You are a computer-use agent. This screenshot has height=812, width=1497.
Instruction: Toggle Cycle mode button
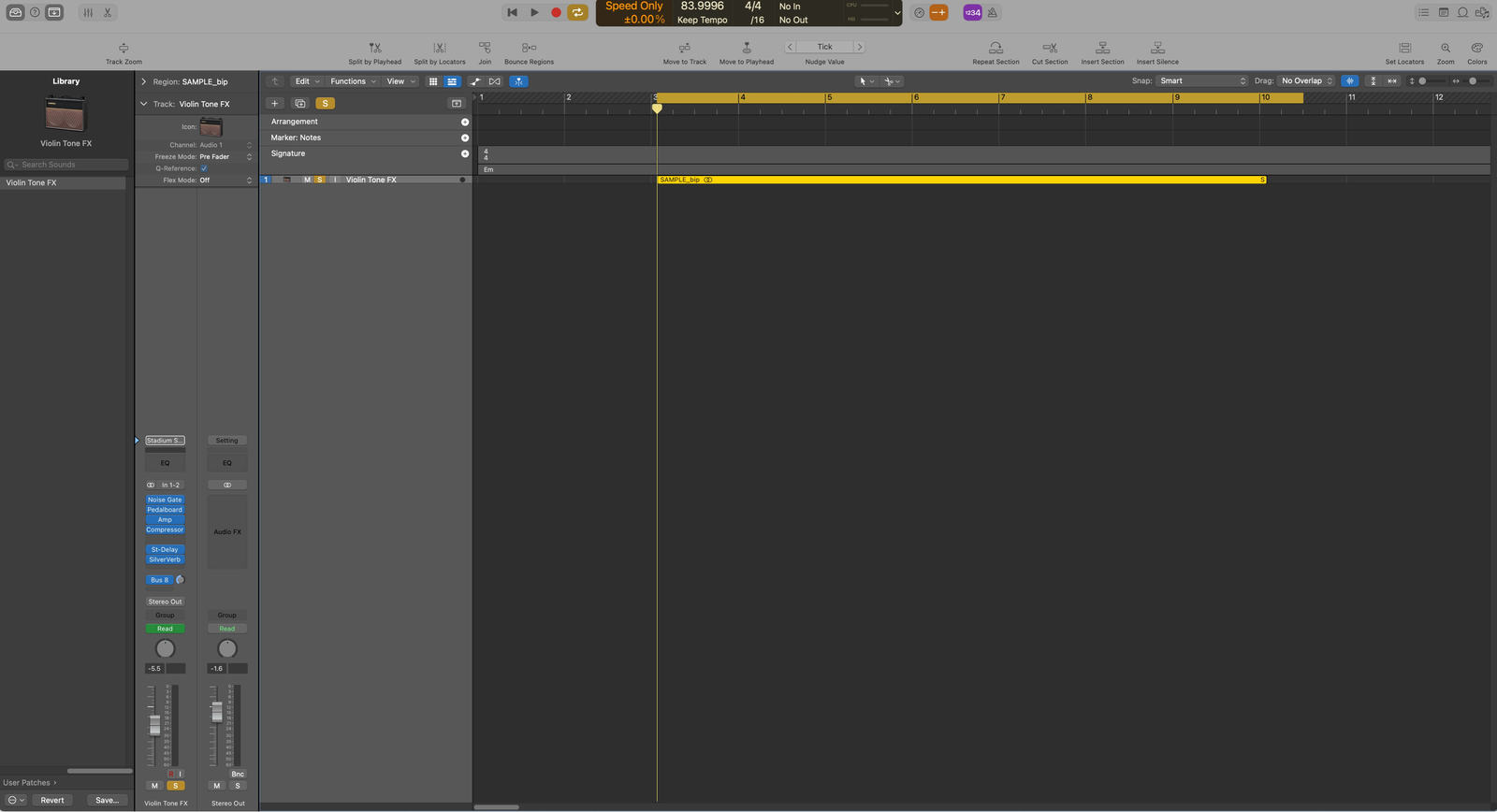click(x=577, y=12)
